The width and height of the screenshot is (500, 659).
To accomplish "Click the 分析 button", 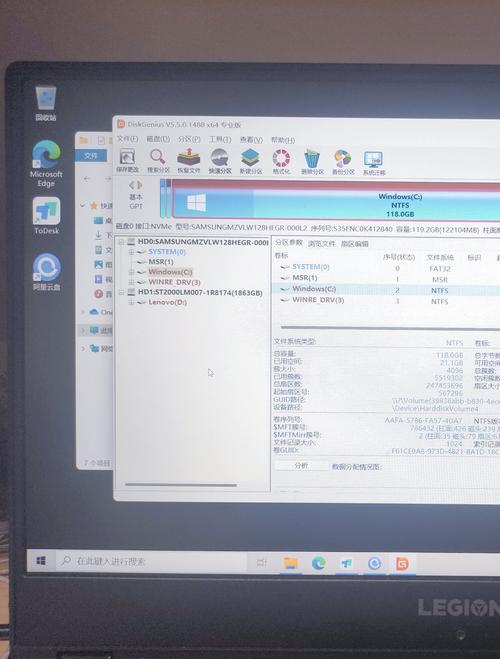I will point(301,466).
